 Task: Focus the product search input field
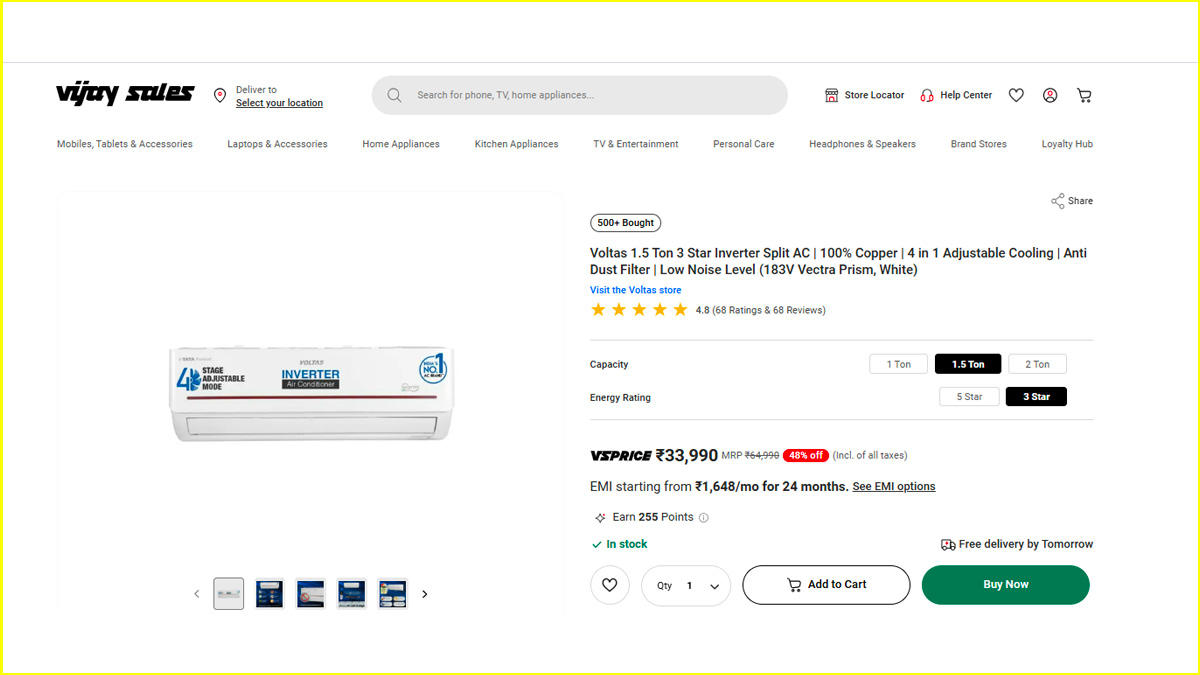click(x=580, y=95)
